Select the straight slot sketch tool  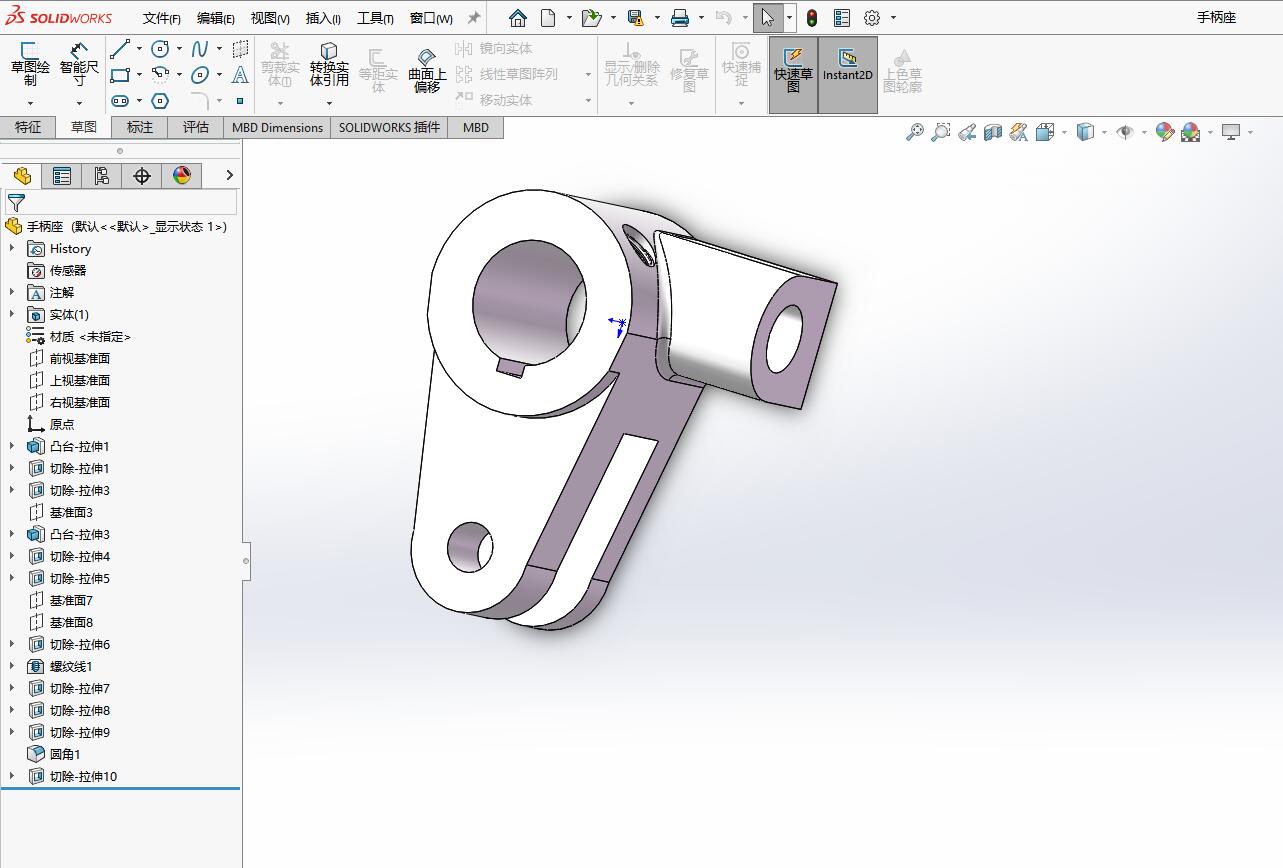120,101
